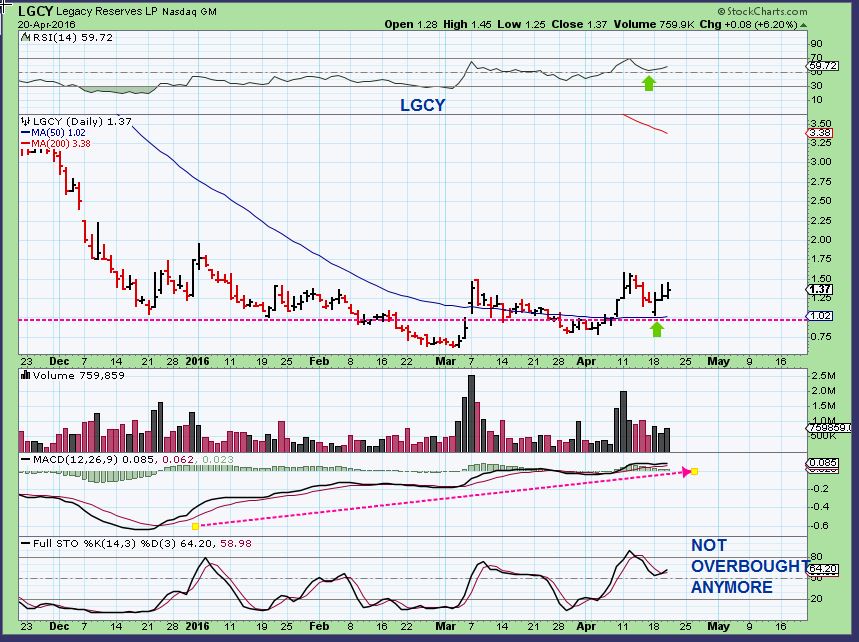Click the Apr label on price panel date axis
Viewport: 859px width, 642px height.
586,362
